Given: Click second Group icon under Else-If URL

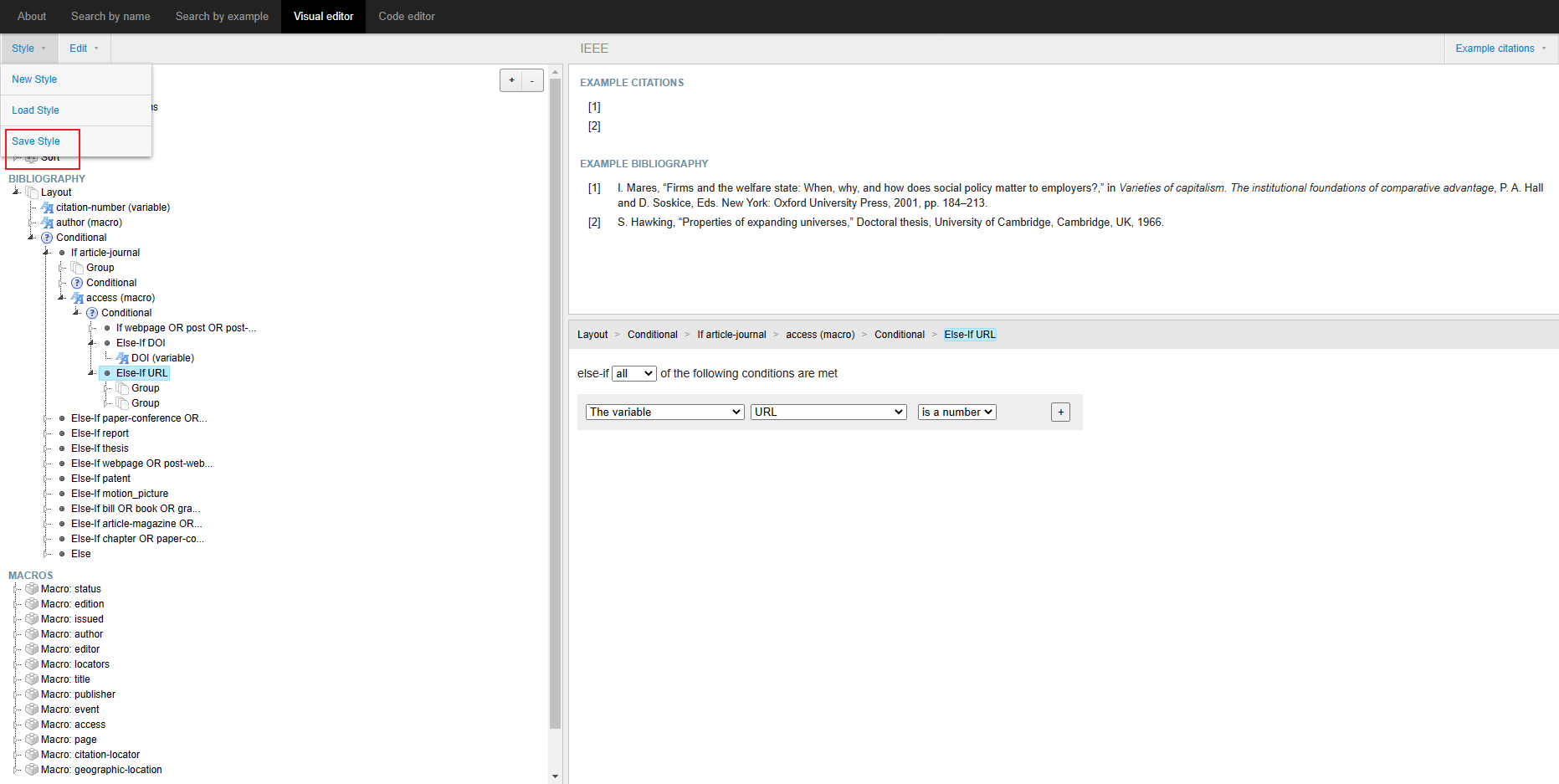Looking at the screenshot, I should click(122, 403).
